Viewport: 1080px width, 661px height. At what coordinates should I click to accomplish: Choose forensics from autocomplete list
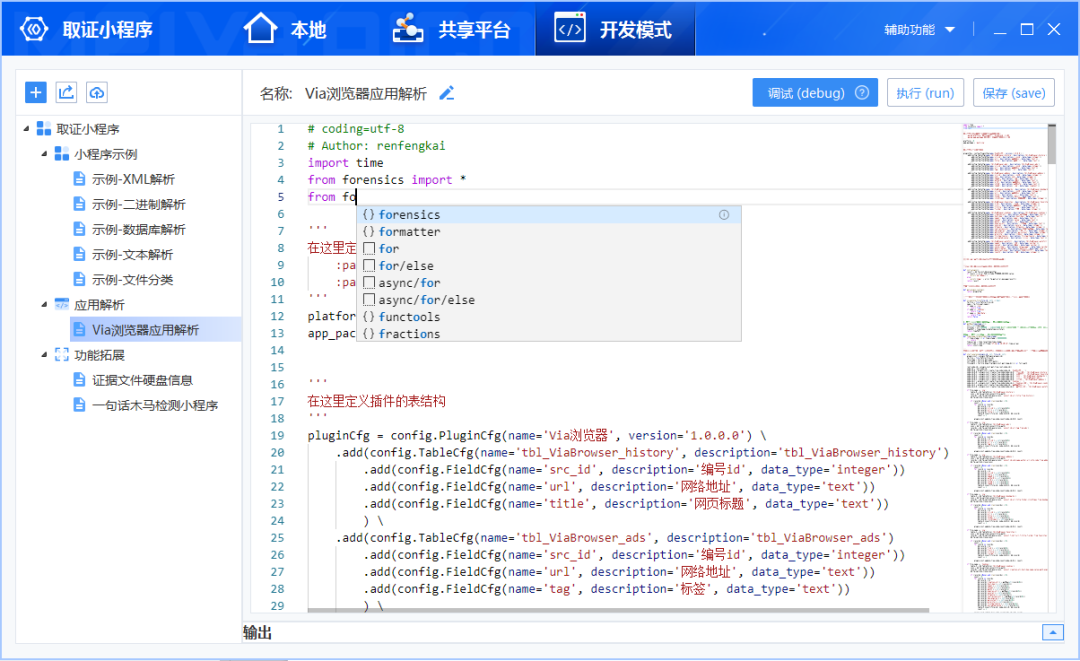click(x=548, y=215)
